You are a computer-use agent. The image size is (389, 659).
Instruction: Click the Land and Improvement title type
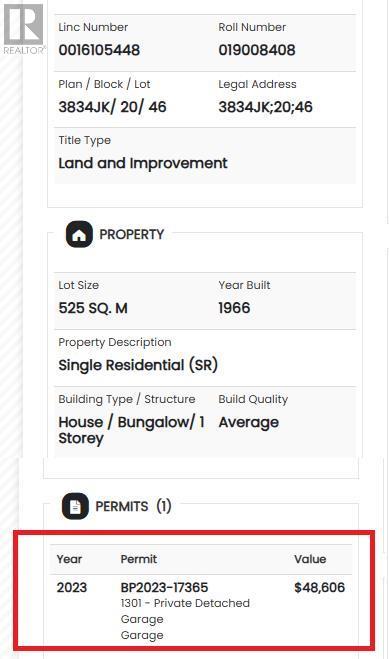pos(143,163)
